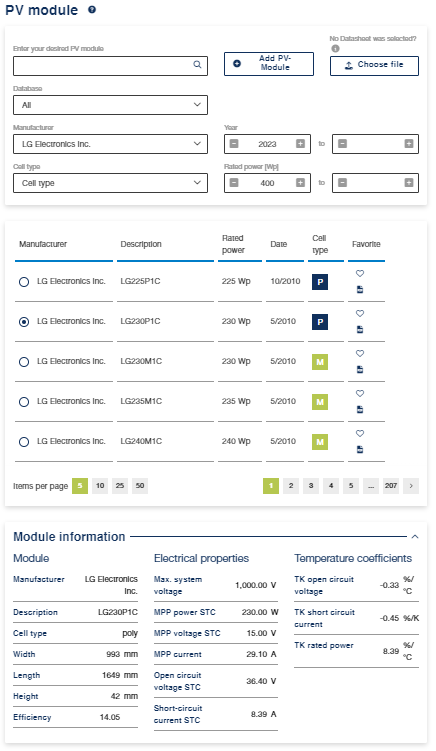Select the LG225P1C radio button
The width and height of the screenshot is (436, 751).
coord(24,282)
